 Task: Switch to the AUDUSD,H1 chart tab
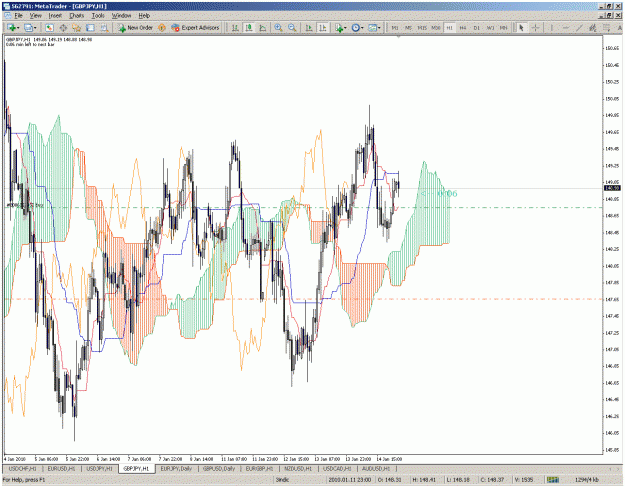376,469
